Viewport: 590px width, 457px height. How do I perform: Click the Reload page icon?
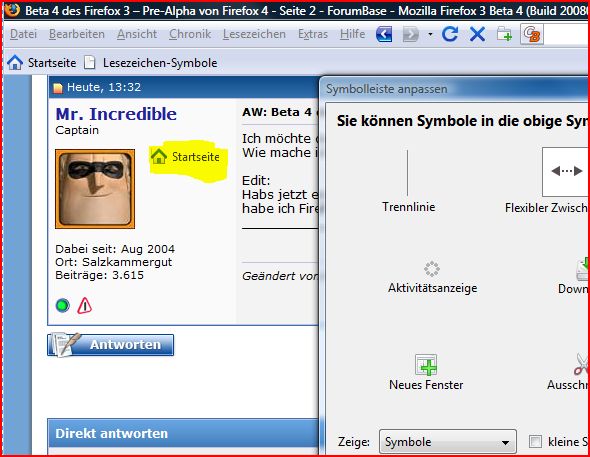(450, 34)
